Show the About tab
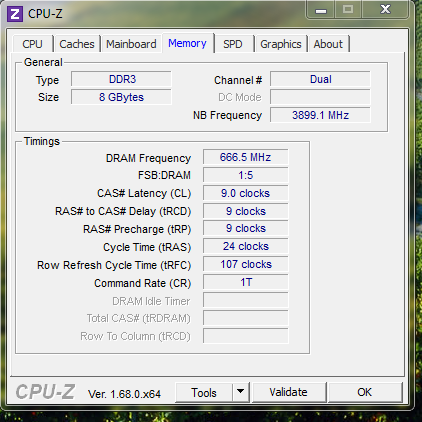Image resolution: width=422 pixels, height=422 pixels. click(x=328, y=44)
